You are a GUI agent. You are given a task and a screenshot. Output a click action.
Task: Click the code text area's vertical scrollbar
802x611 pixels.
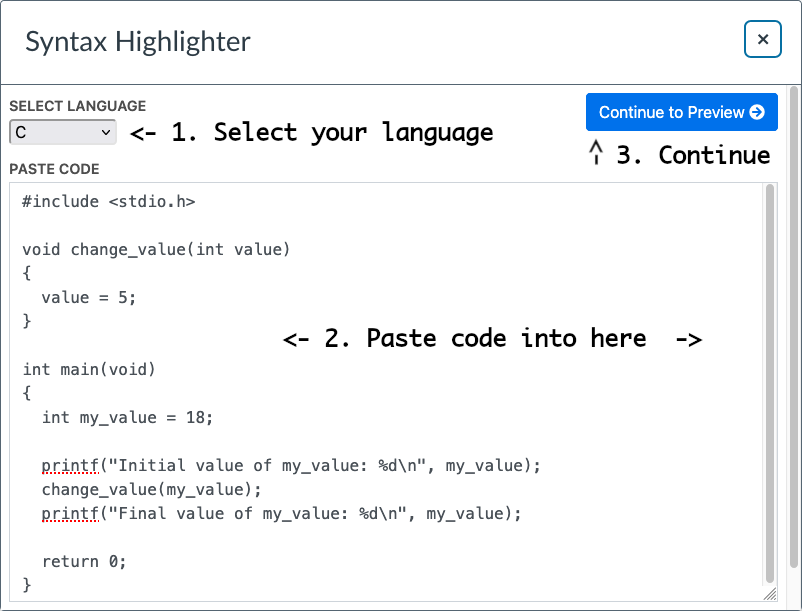coord(770,383)
